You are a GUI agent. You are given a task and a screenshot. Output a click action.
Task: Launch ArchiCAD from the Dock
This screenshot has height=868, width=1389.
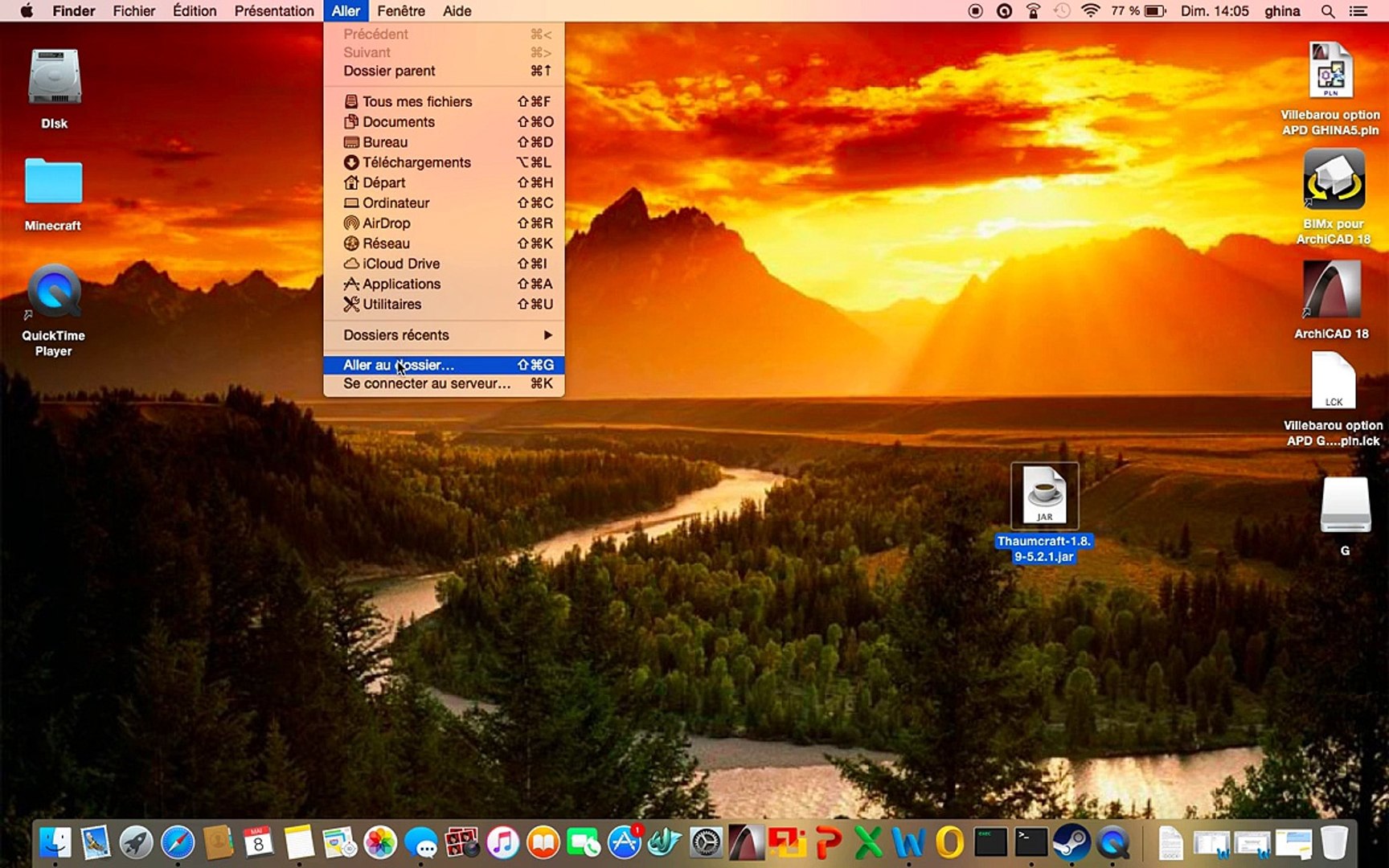747,842
